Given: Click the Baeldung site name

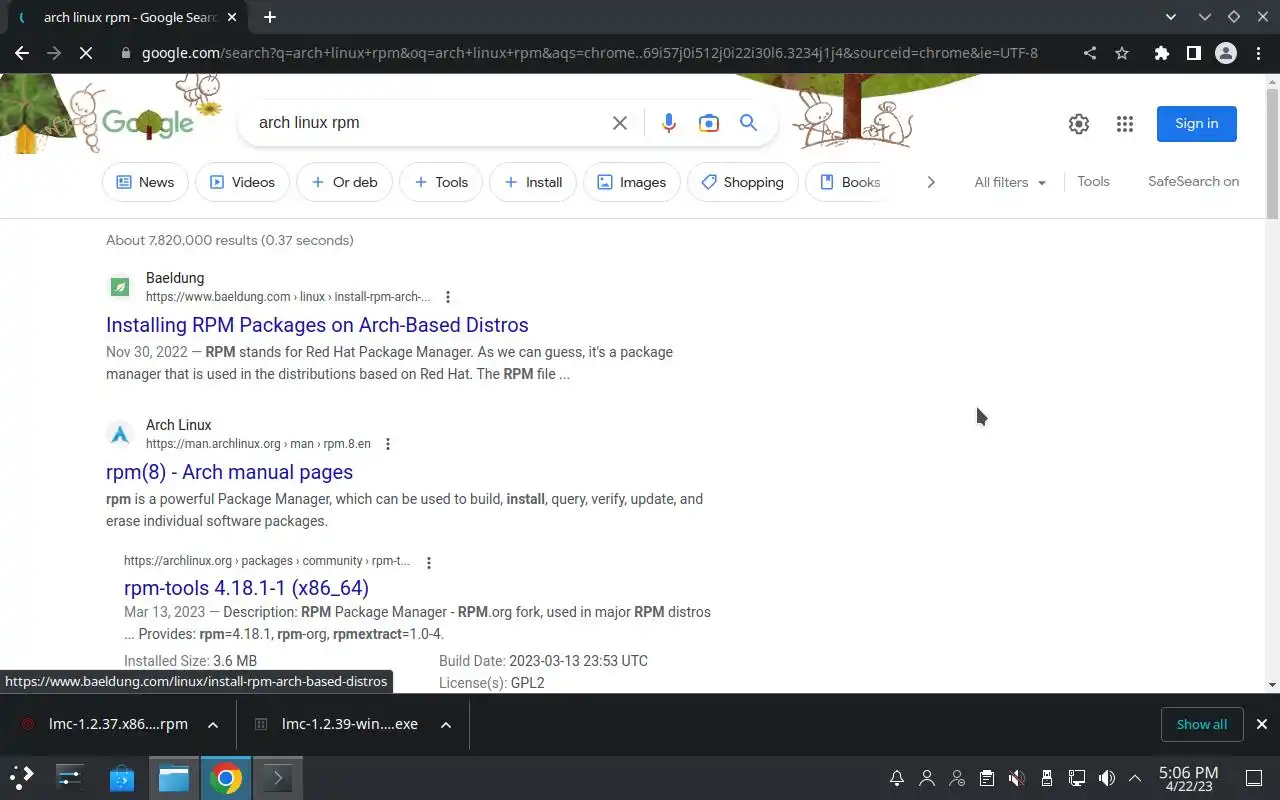Looking at the screenshot, I should click(x=175, y=278).
